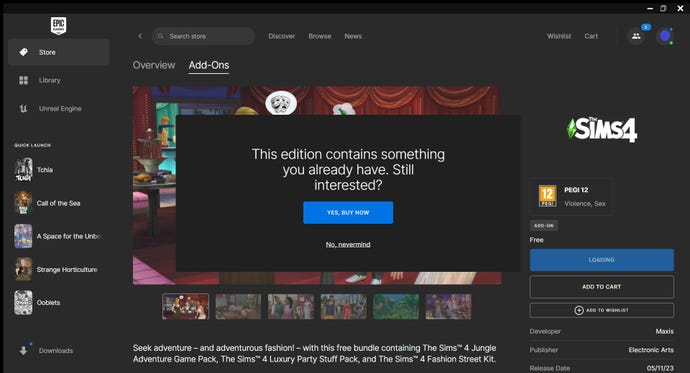Screen dimensions: 690x373
Task: Launch the Call of the Sea icon
Action: [x=23, y=203]
